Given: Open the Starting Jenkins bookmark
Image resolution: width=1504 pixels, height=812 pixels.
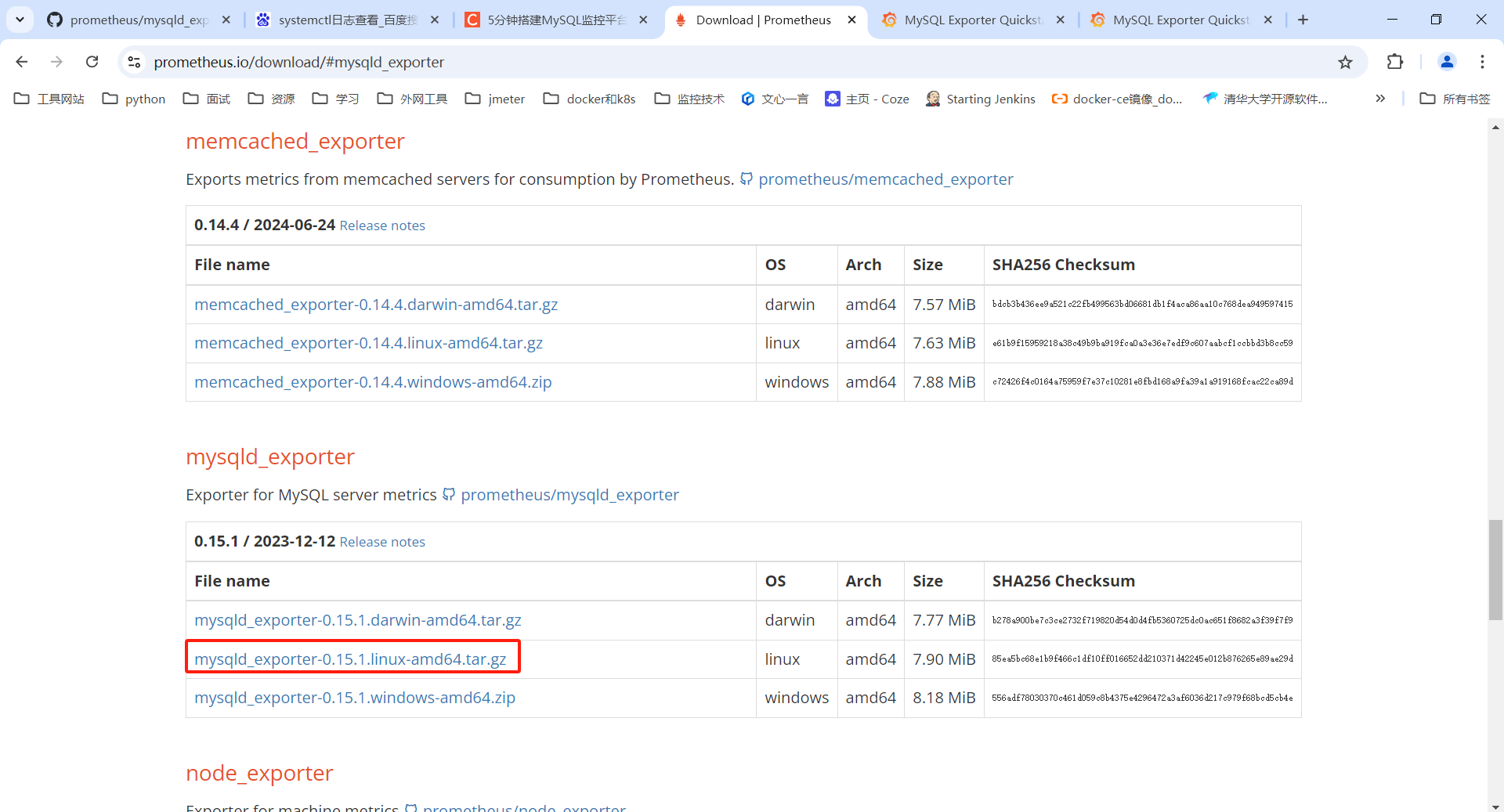Looking at the screenshot, I should pyautogui.click(x=981, y=99).
